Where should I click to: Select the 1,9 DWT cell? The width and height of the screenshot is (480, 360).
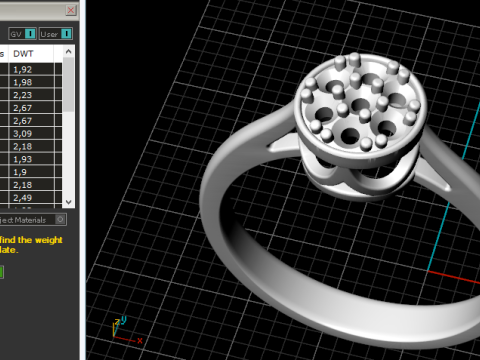point(32,172)
